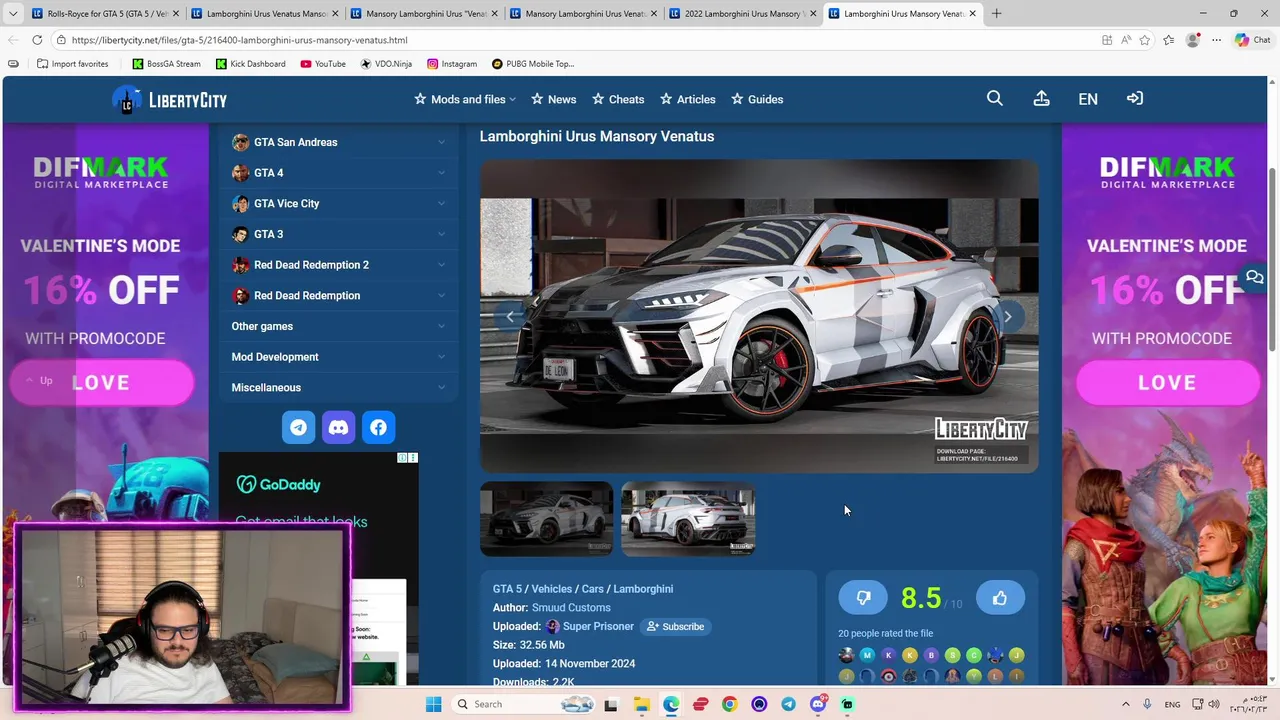Click the thumbs up like button

pos(1000,598)
